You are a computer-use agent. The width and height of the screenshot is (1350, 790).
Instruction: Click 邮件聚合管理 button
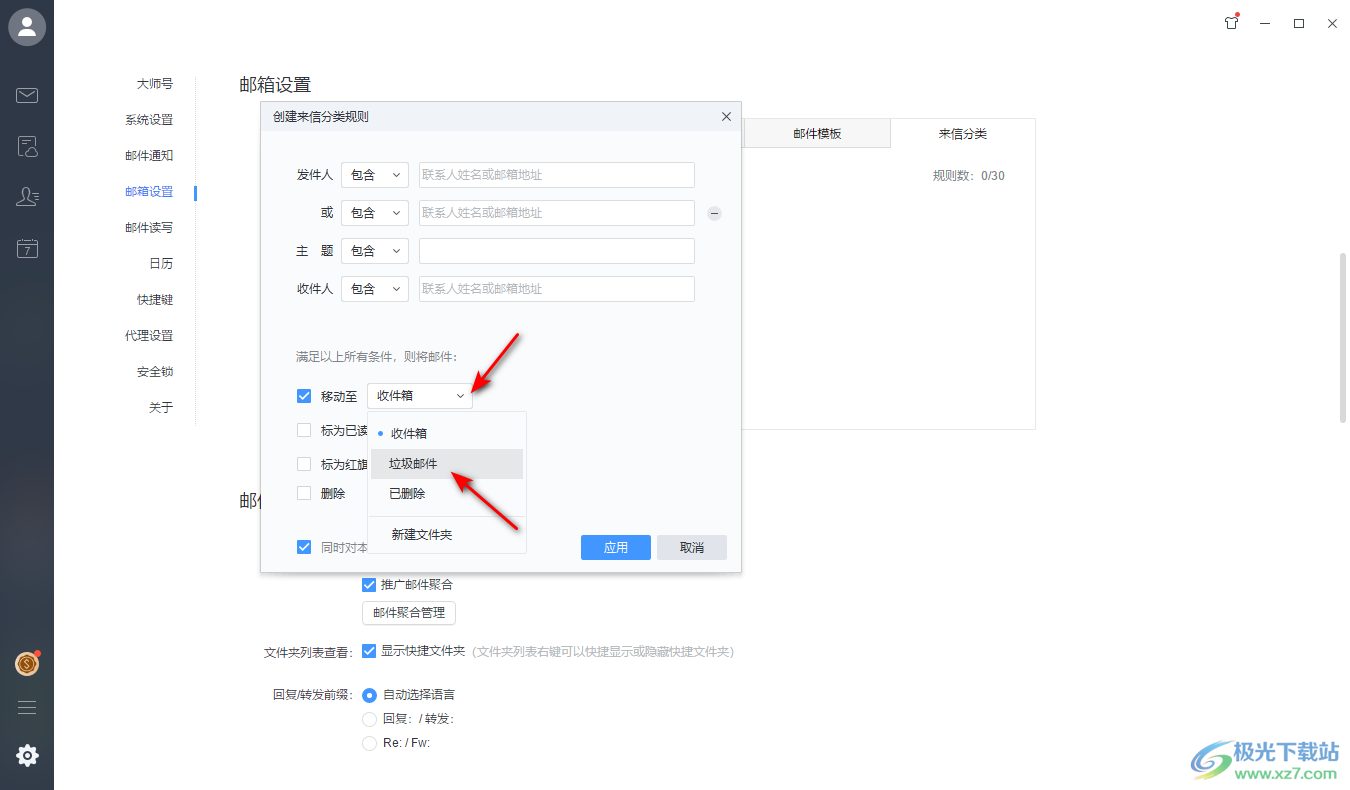(409, 613)
